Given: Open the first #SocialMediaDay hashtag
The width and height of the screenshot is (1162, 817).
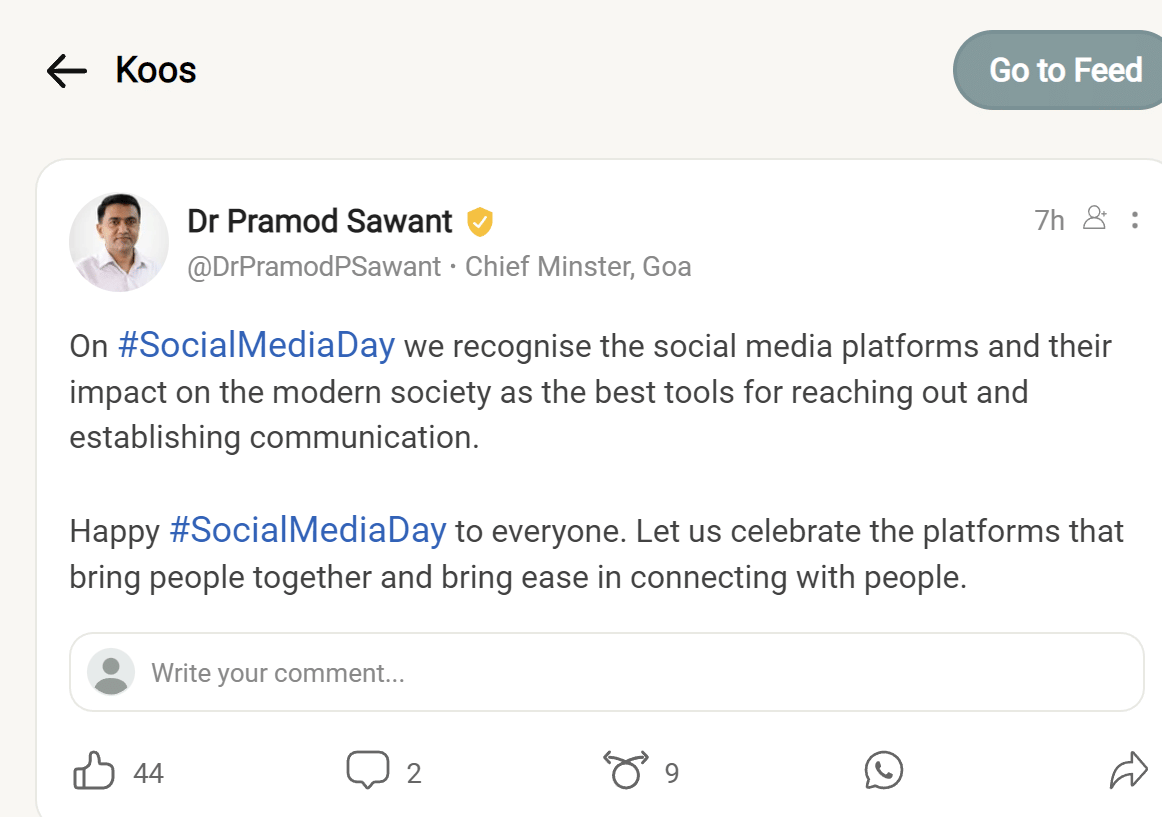Looking at the screenshot, I should (x=256, y=346).
